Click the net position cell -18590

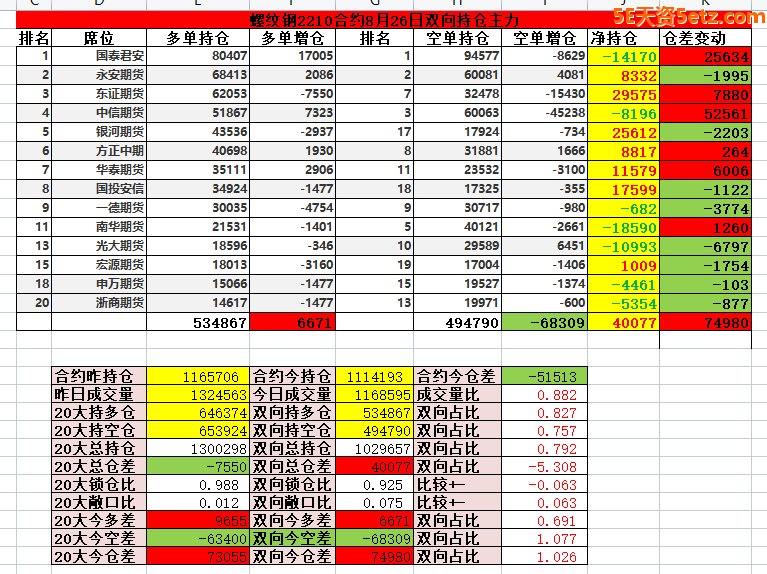[624, 228]
